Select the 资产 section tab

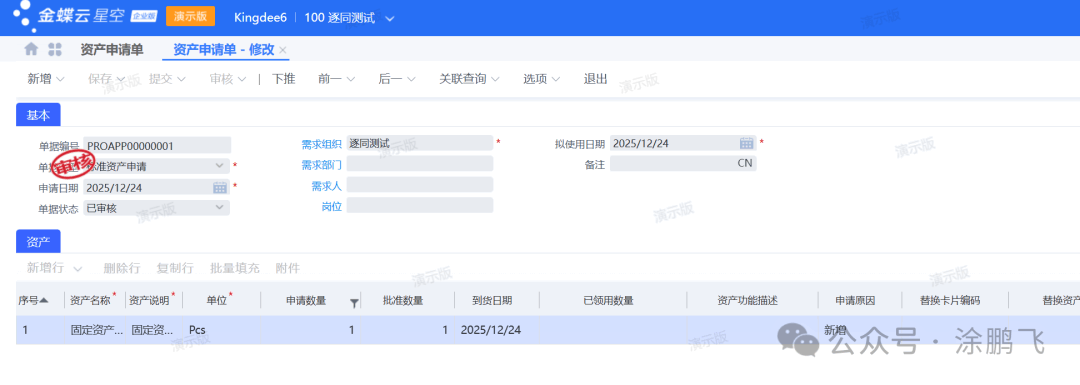click(38, 241)
